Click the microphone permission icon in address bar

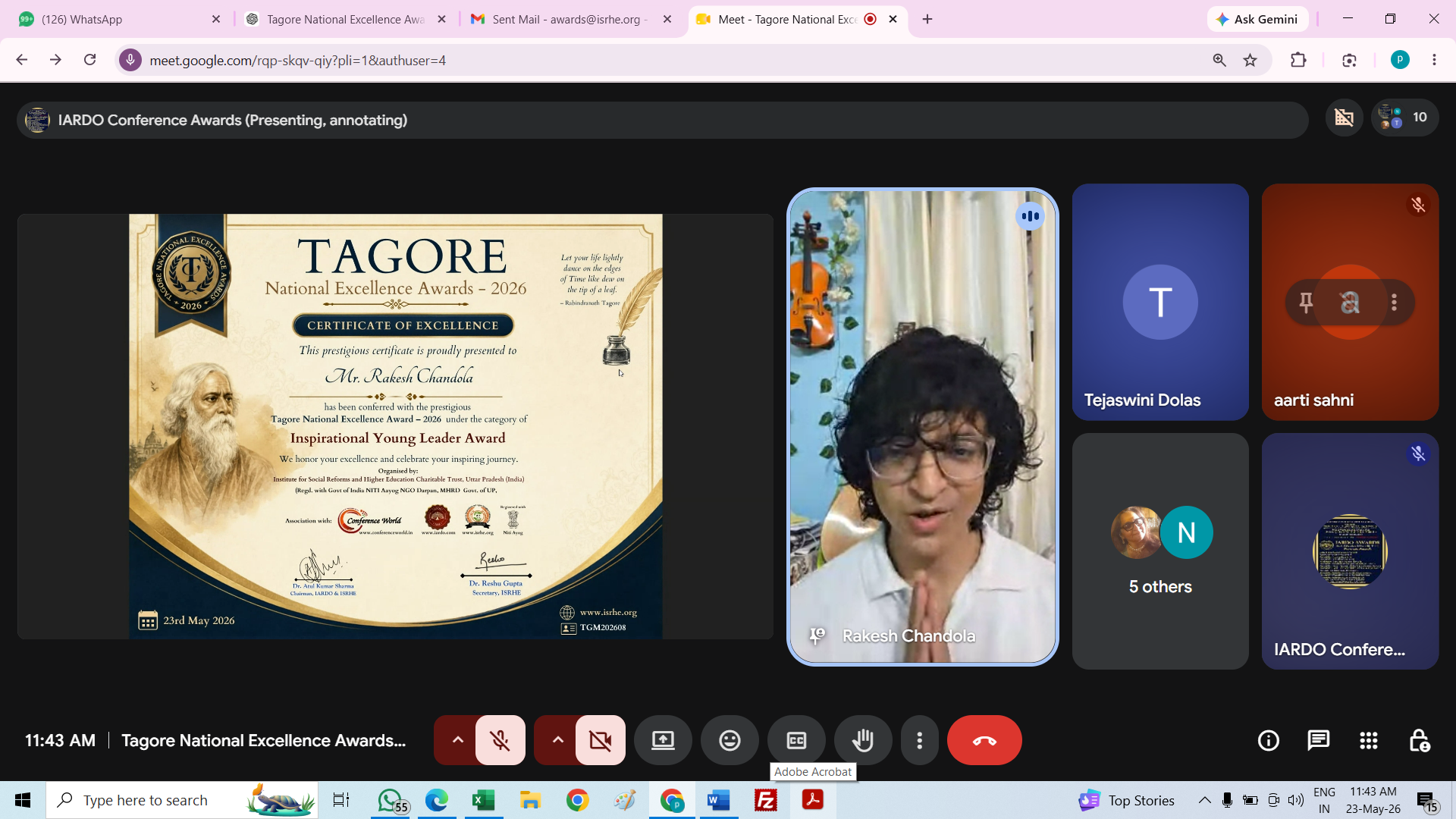130,60
